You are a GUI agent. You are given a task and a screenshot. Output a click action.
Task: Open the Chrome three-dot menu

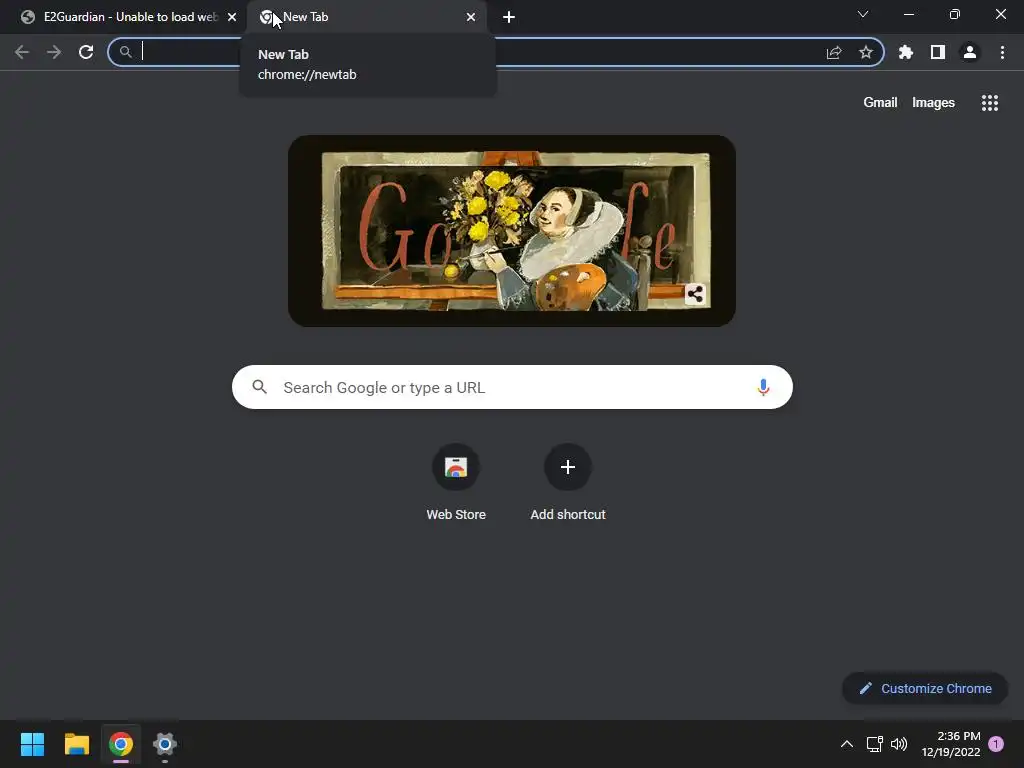(x=1002, y=52)
